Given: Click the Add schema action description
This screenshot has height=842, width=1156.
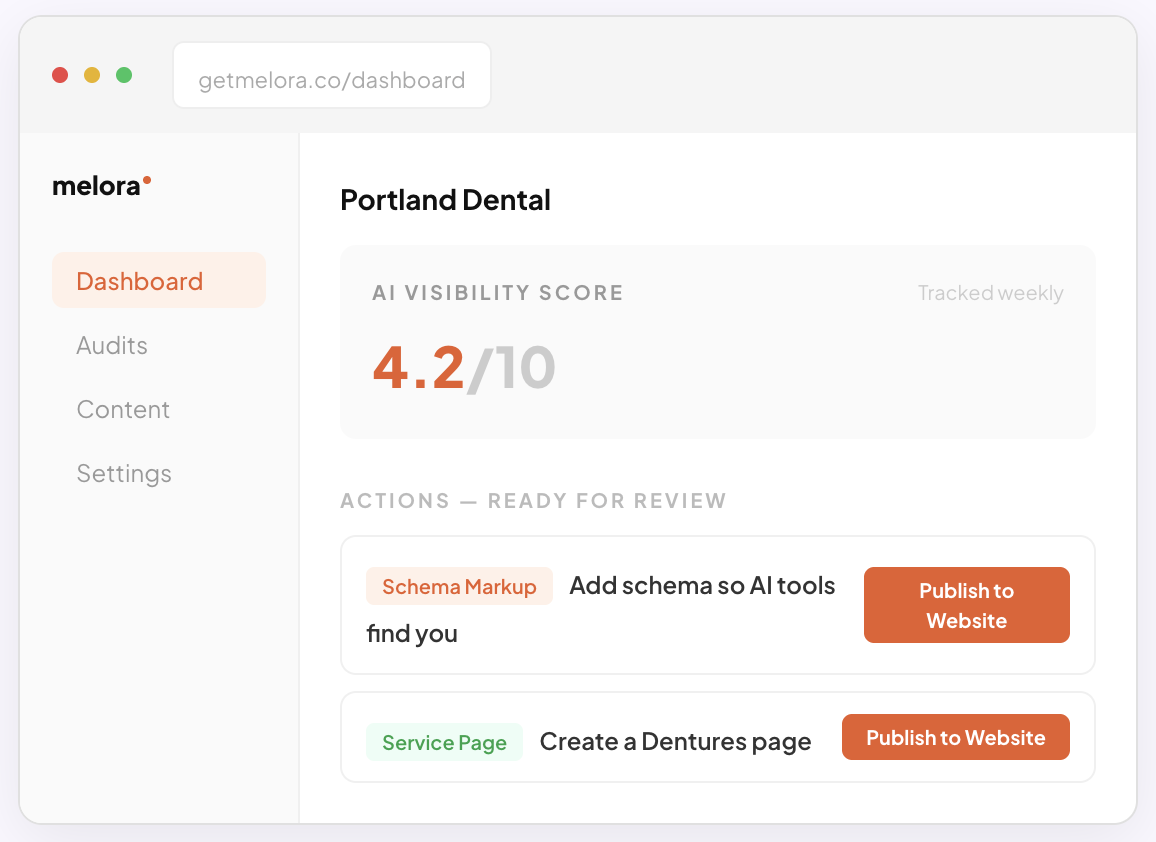Looking at the screenshot, I should click(x=702, y=586).
